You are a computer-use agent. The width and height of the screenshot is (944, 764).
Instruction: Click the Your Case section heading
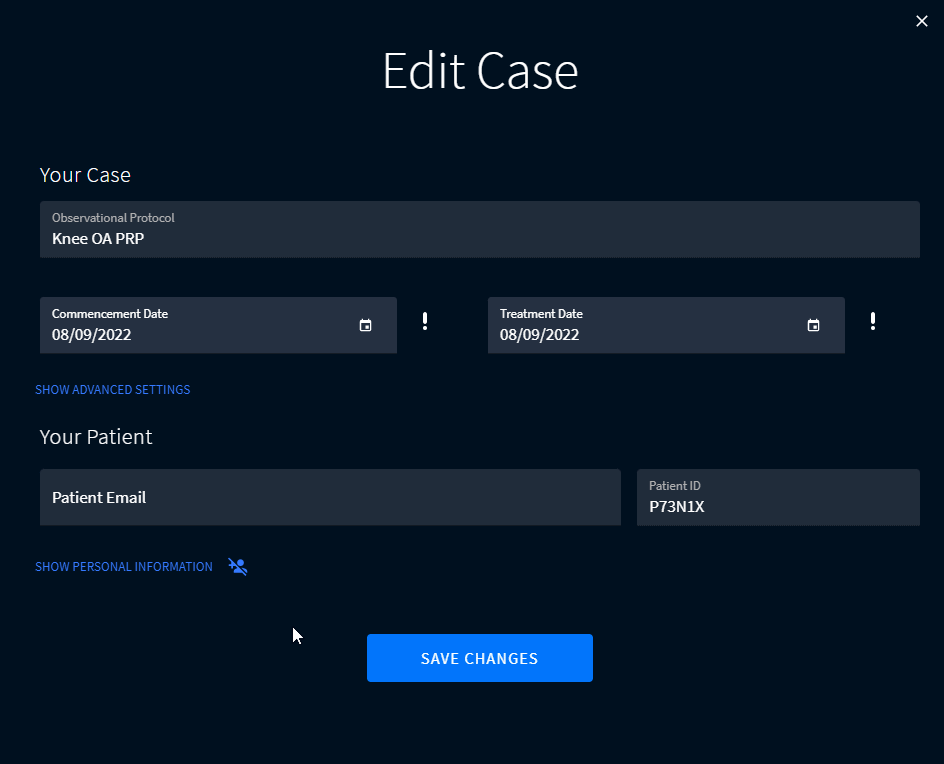click(85, 175)
